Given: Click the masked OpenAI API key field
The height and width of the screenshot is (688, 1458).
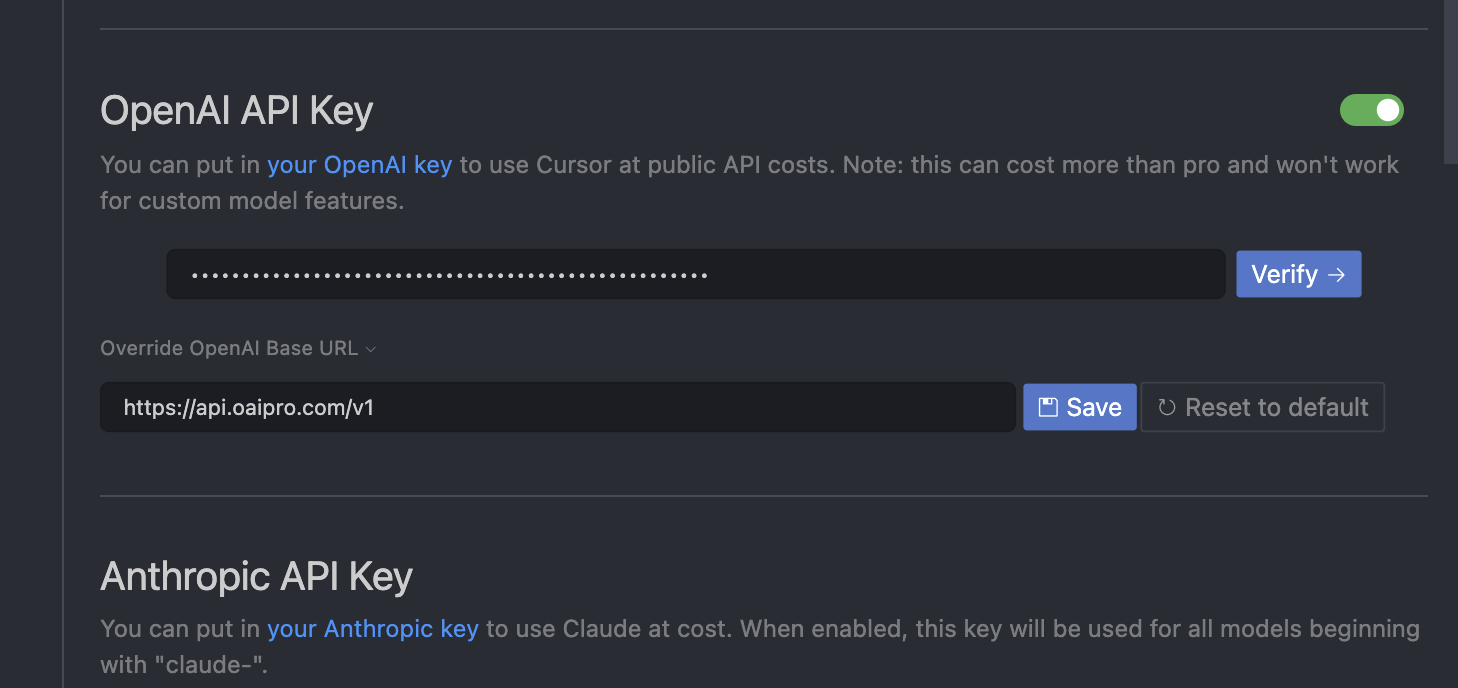Looking at the screenshot, I should (x=696, y=274).
